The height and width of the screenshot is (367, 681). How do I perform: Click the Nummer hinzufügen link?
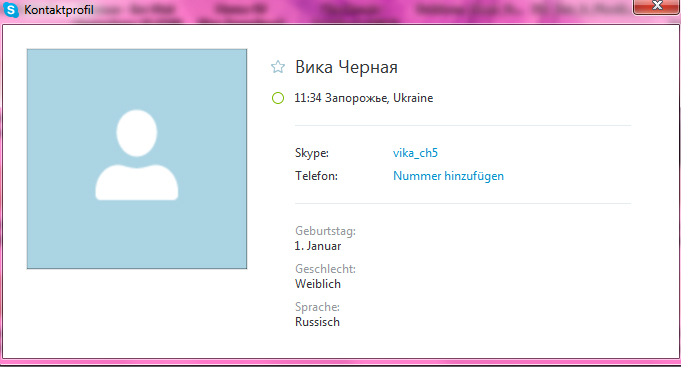pyautogui.click(x=448, y=176)
